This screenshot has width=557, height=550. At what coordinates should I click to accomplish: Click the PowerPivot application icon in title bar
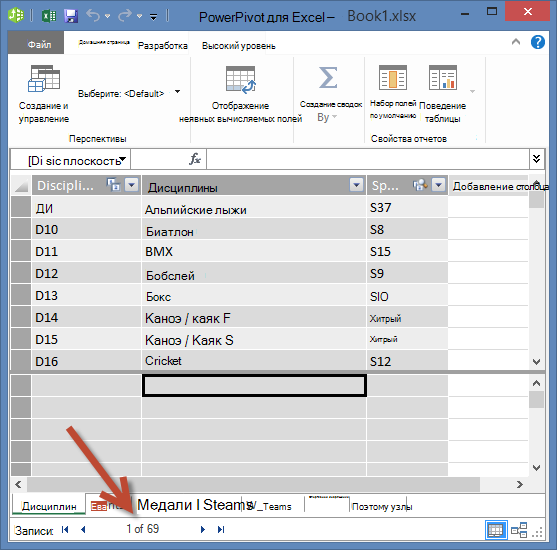(16, 15)
